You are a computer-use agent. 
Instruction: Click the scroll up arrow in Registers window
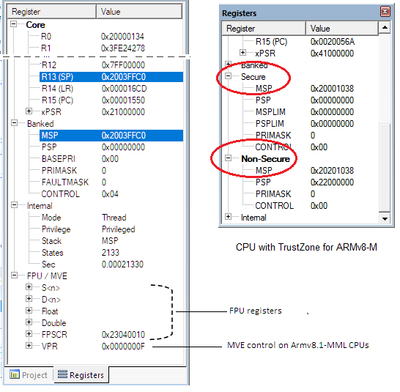[385, 28]
